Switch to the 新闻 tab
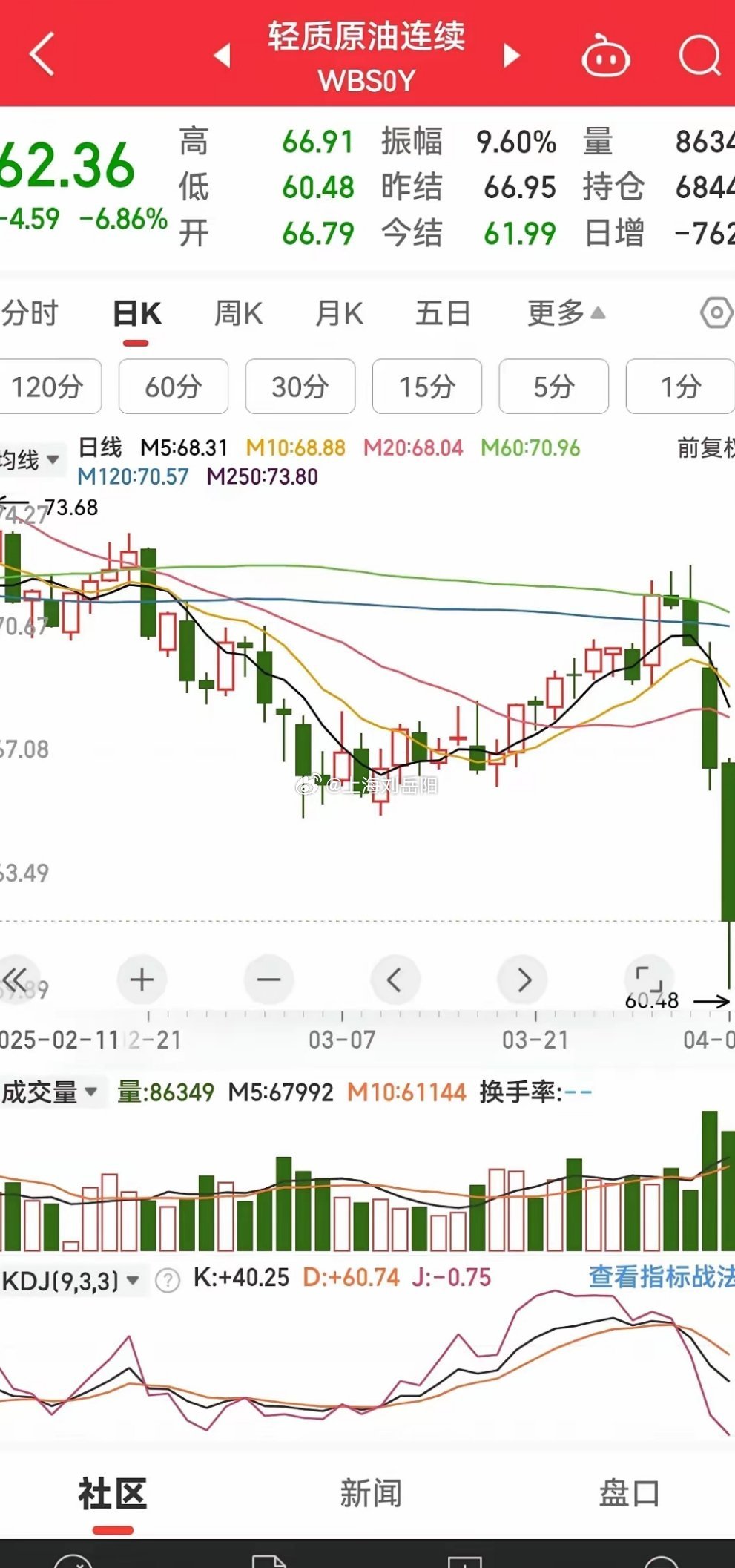This screenshot has width=735, height=1568. [x=371, y=1493]
